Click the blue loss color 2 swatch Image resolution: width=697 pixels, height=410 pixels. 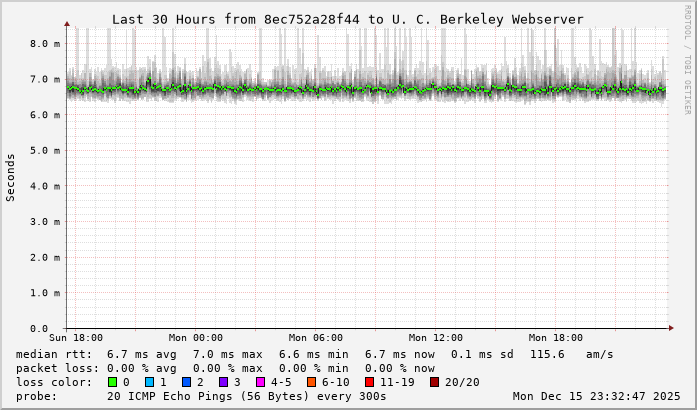(186, 382)
